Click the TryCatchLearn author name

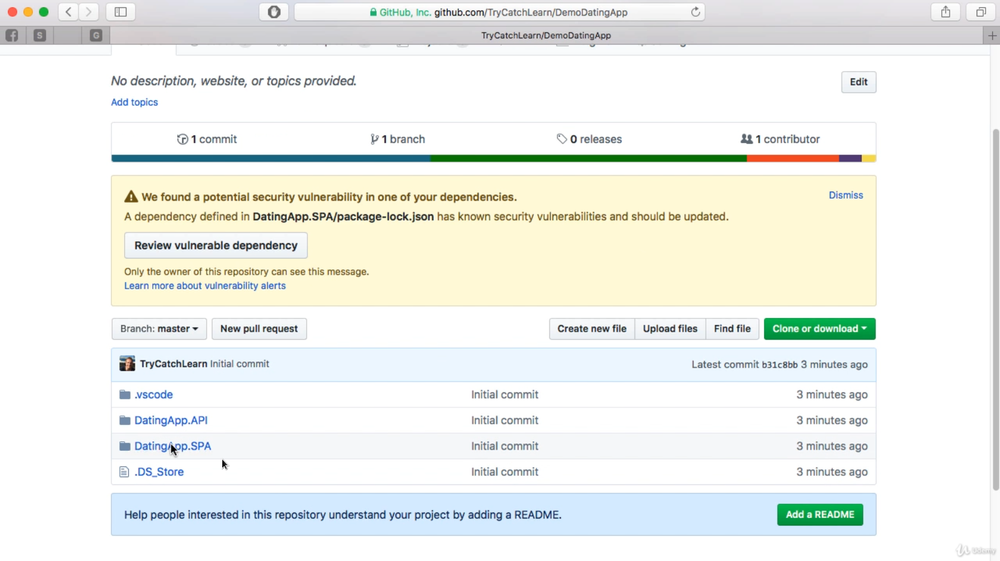[x=173, y=363]
